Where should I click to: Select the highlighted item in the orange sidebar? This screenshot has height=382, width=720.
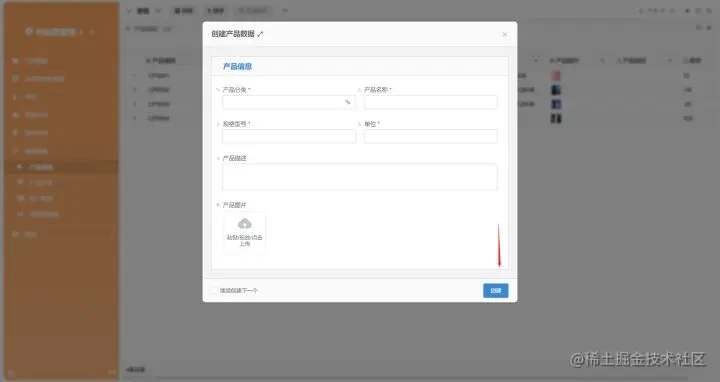pos(61,167)
